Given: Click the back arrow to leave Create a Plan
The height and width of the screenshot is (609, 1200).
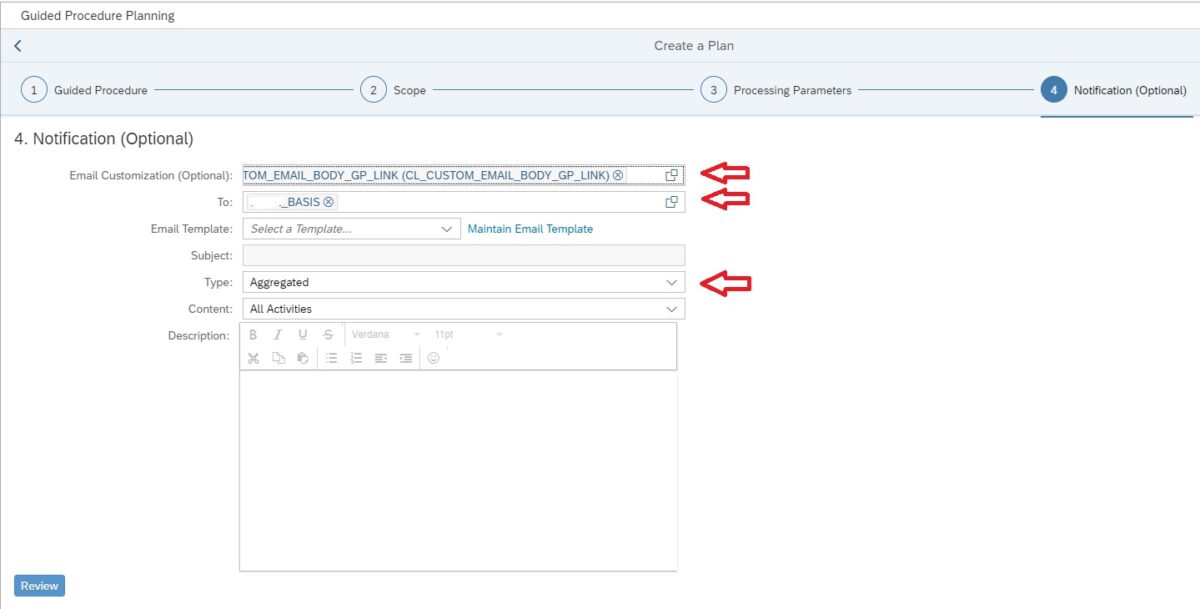Looking at the screenshot, I should 16,45.
